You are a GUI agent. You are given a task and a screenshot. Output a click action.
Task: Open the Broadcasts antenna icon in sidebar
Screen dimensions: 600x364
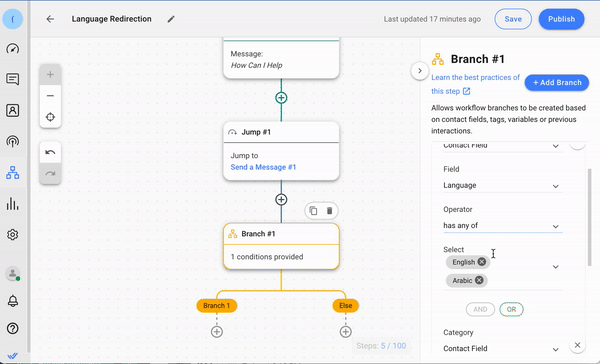(x=13, y=142)
